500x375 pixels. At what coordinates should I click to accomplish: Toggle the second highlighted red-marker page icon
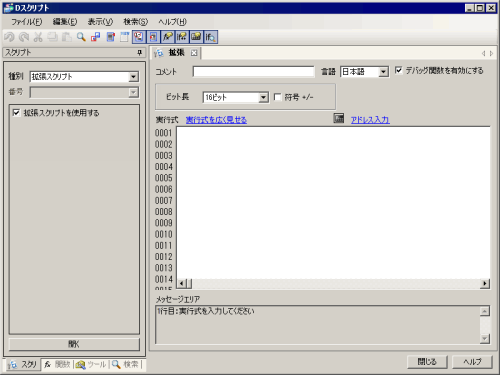153,37
